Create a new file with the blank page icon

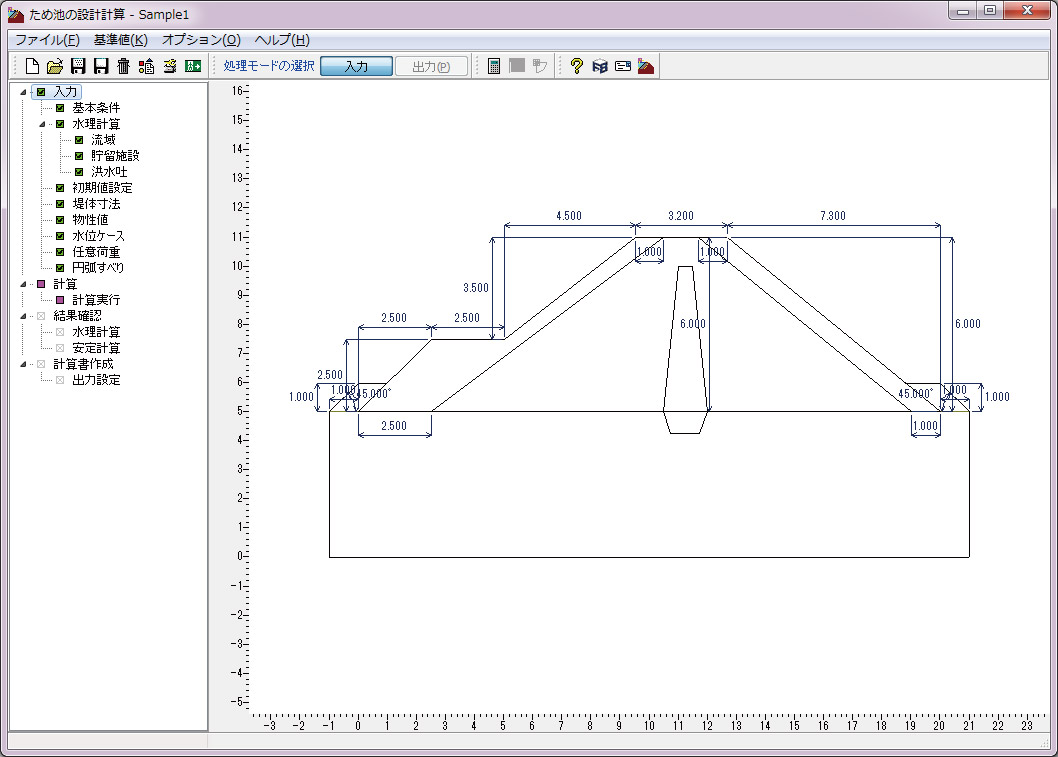click(32, 66)
